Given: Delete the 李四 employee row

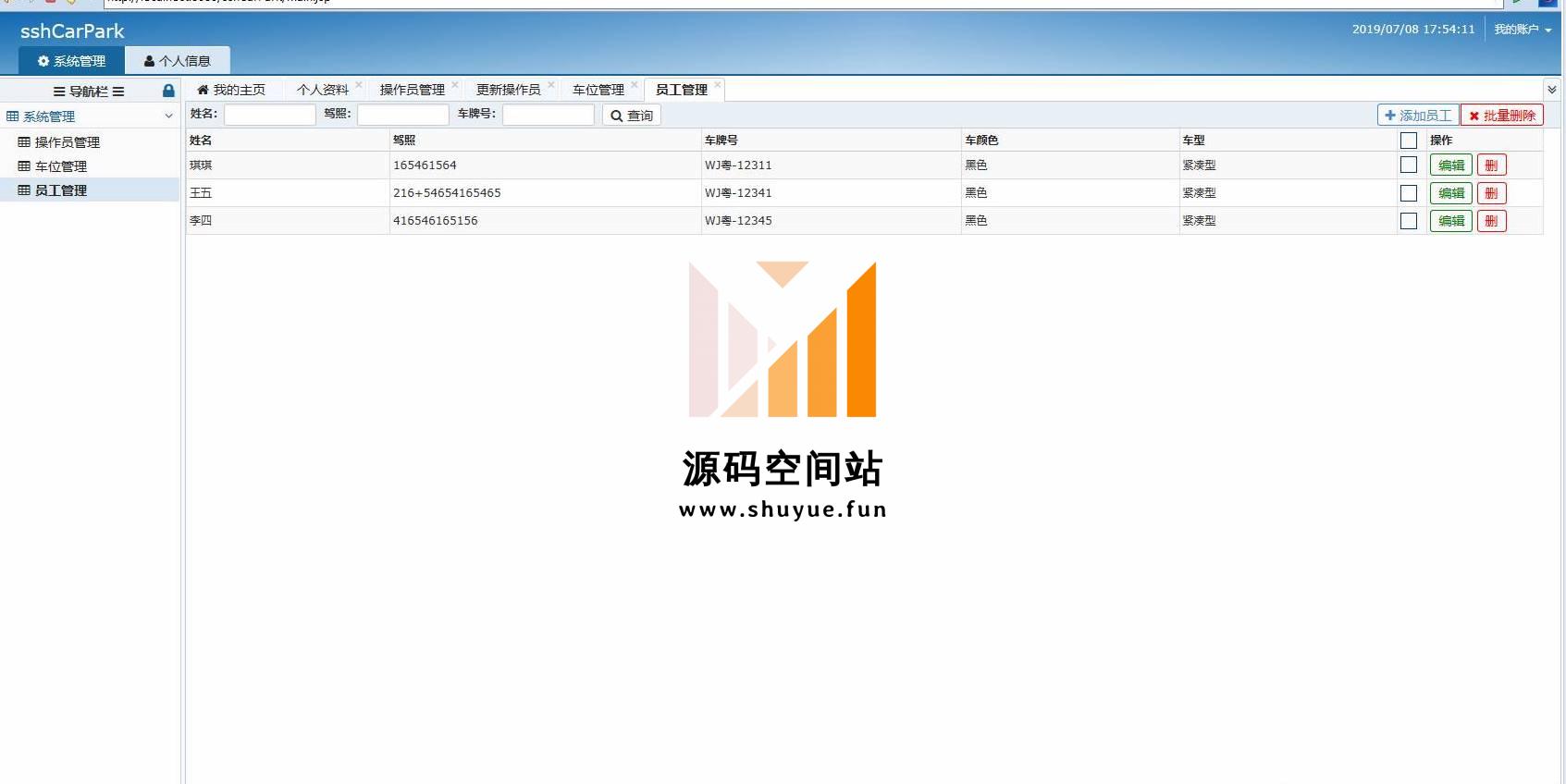Looking at the screenshot, I should (x=1492, y=221).
